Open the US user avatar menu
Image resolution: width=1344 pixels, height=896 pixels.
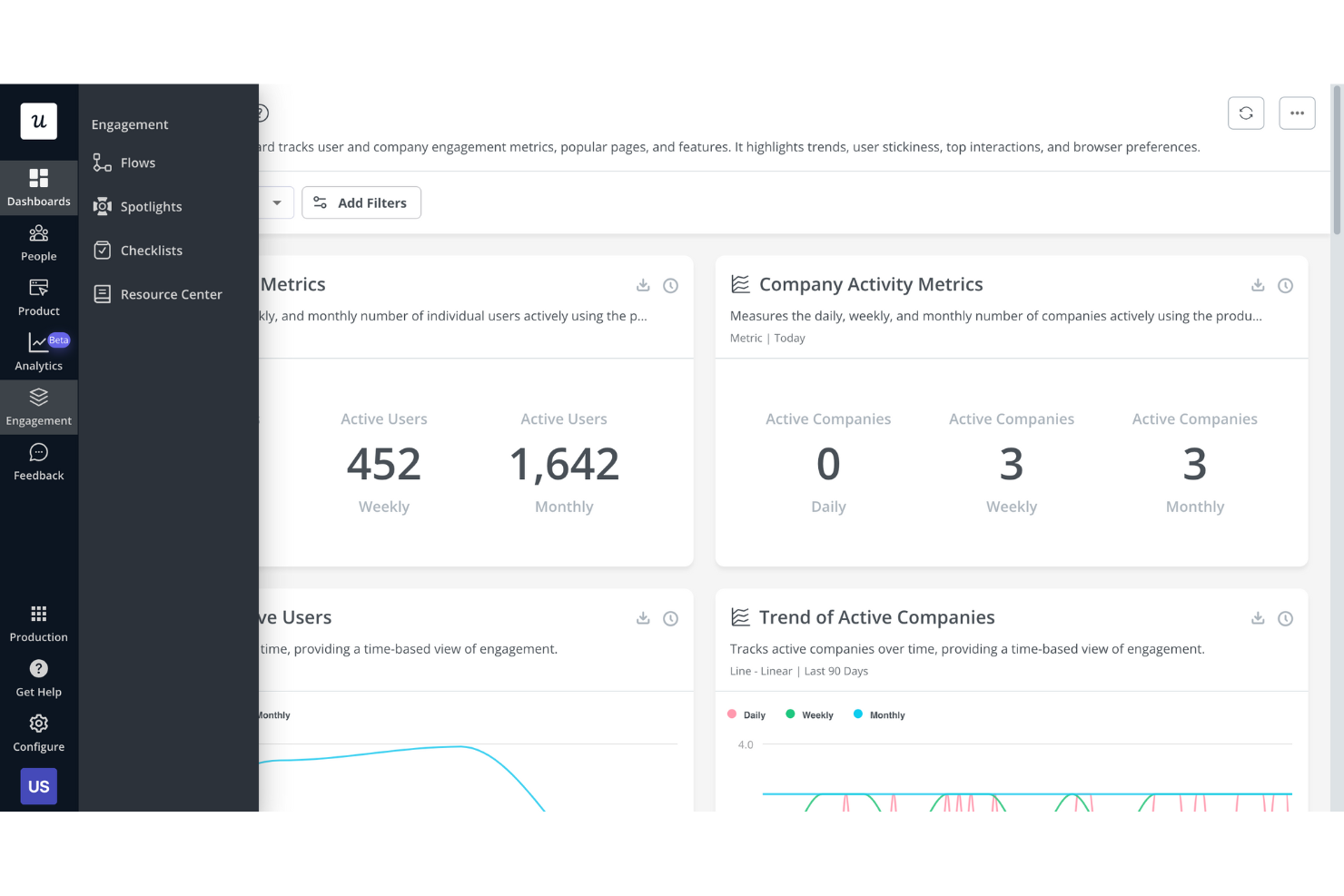coord(38,786)
